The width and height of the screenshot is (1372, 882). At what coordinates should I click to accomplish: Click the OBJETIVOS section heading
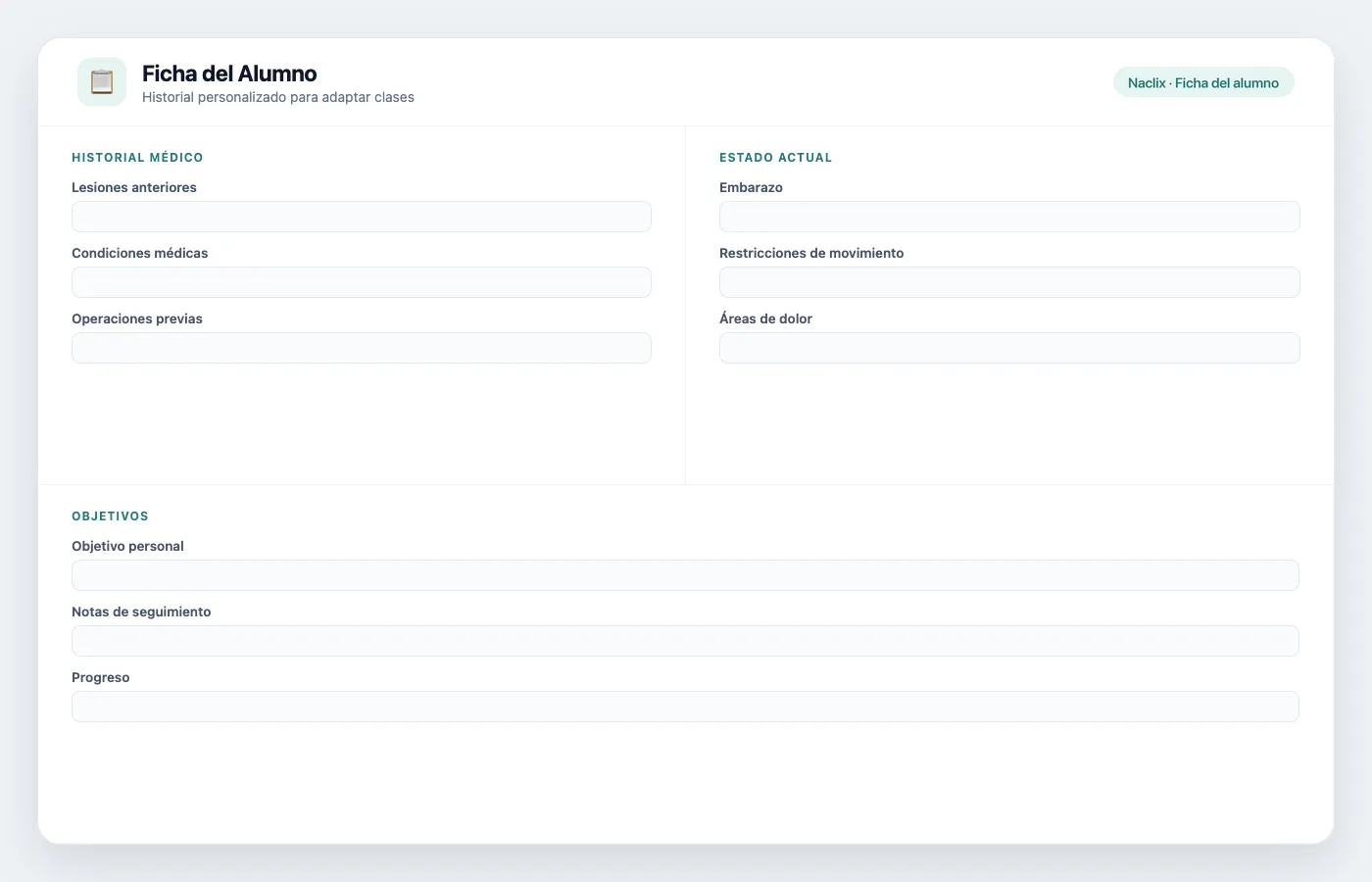[x=111, y=516]
